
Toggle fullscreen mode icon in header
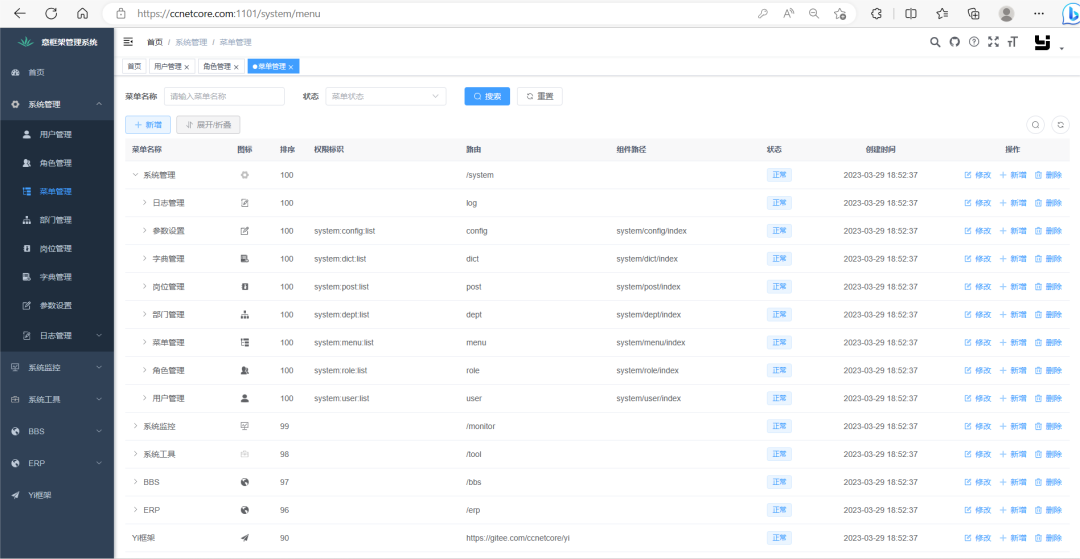coord(993,42)
